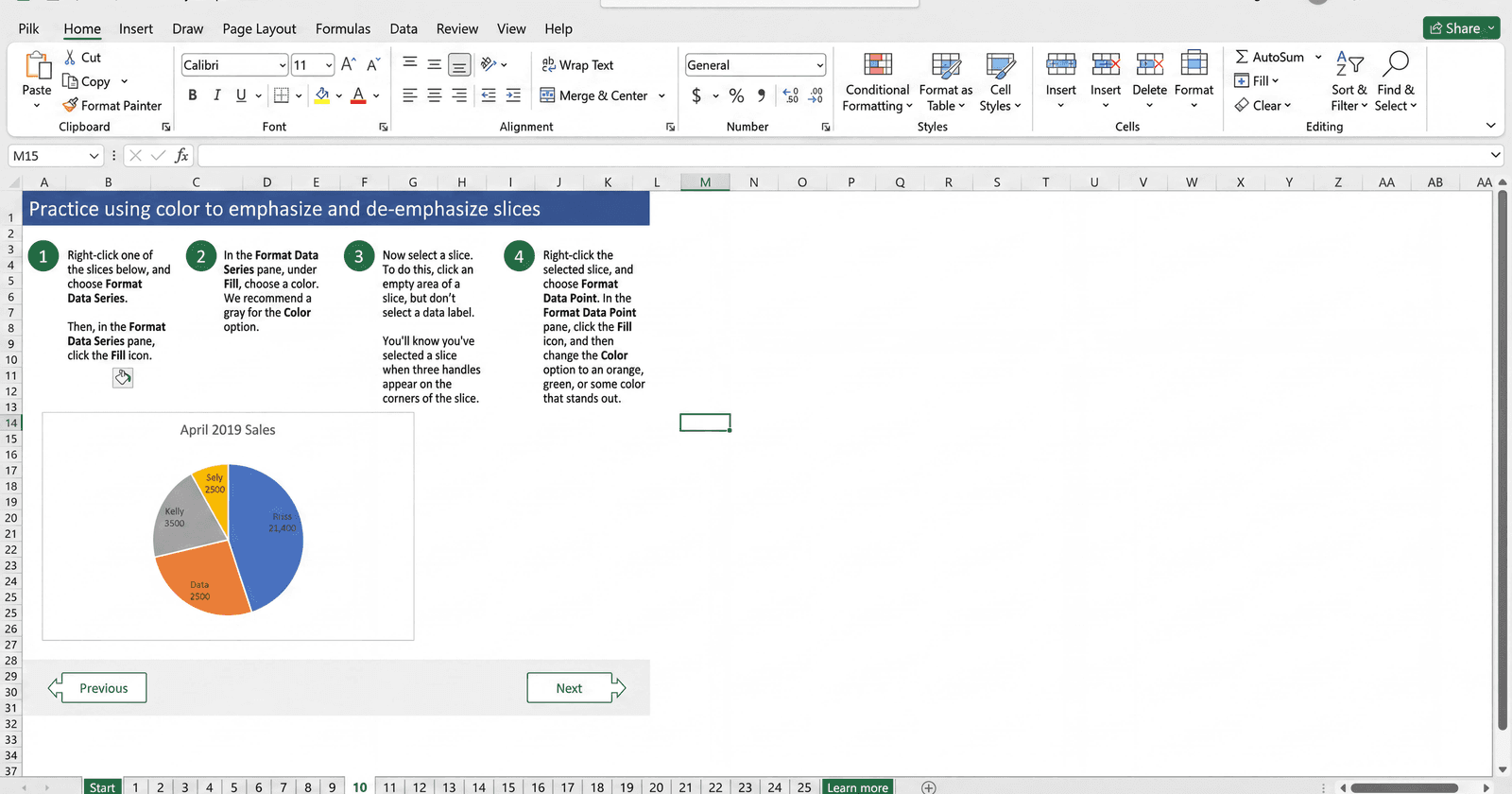Image resolution: width=1512 pixels, height=794 pixels.
Task: Set Top Align for cell text
Action: tap(410, 64)
